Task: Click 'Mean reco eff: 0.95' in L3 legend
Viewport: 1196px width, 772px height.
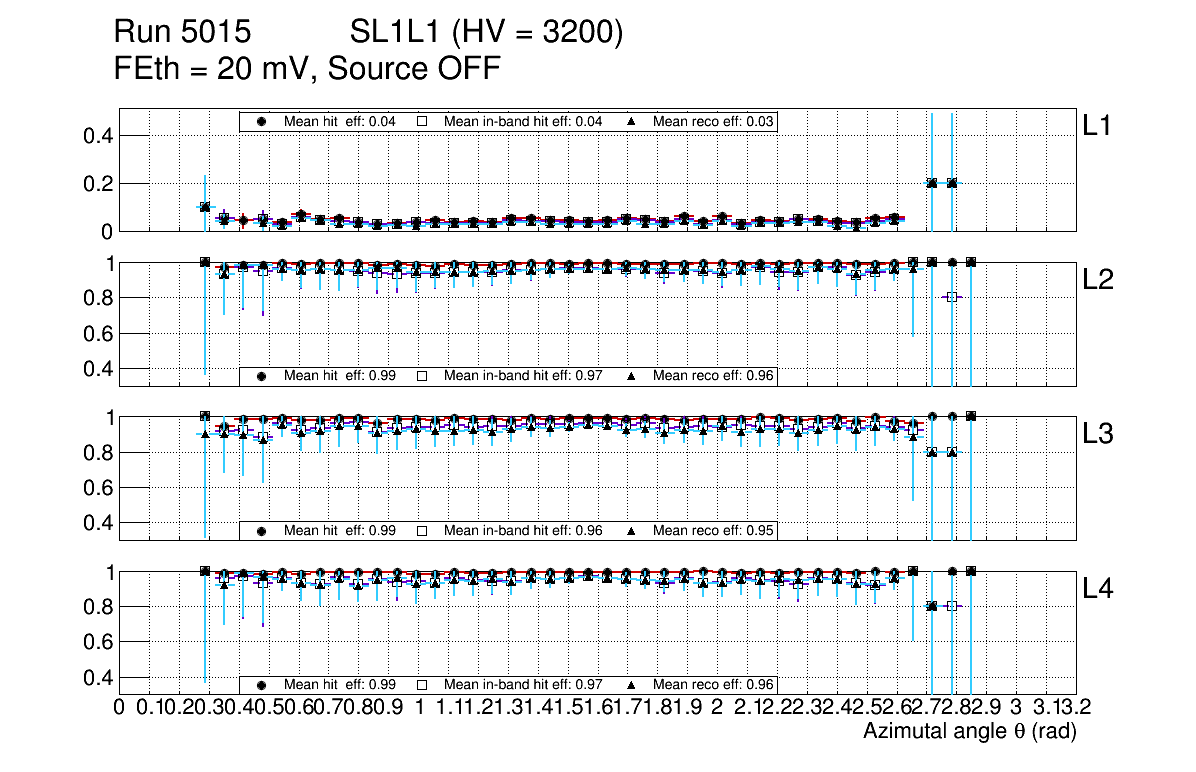Action: coord(713,530)
